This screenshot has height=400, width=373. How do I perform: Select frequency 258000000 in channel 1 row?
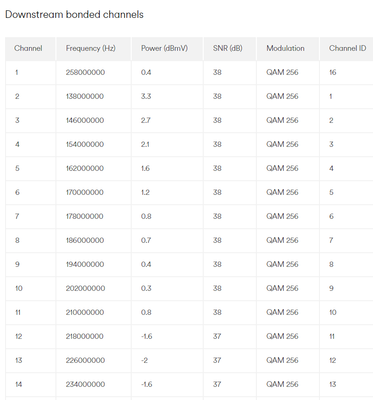coord(85,72)
